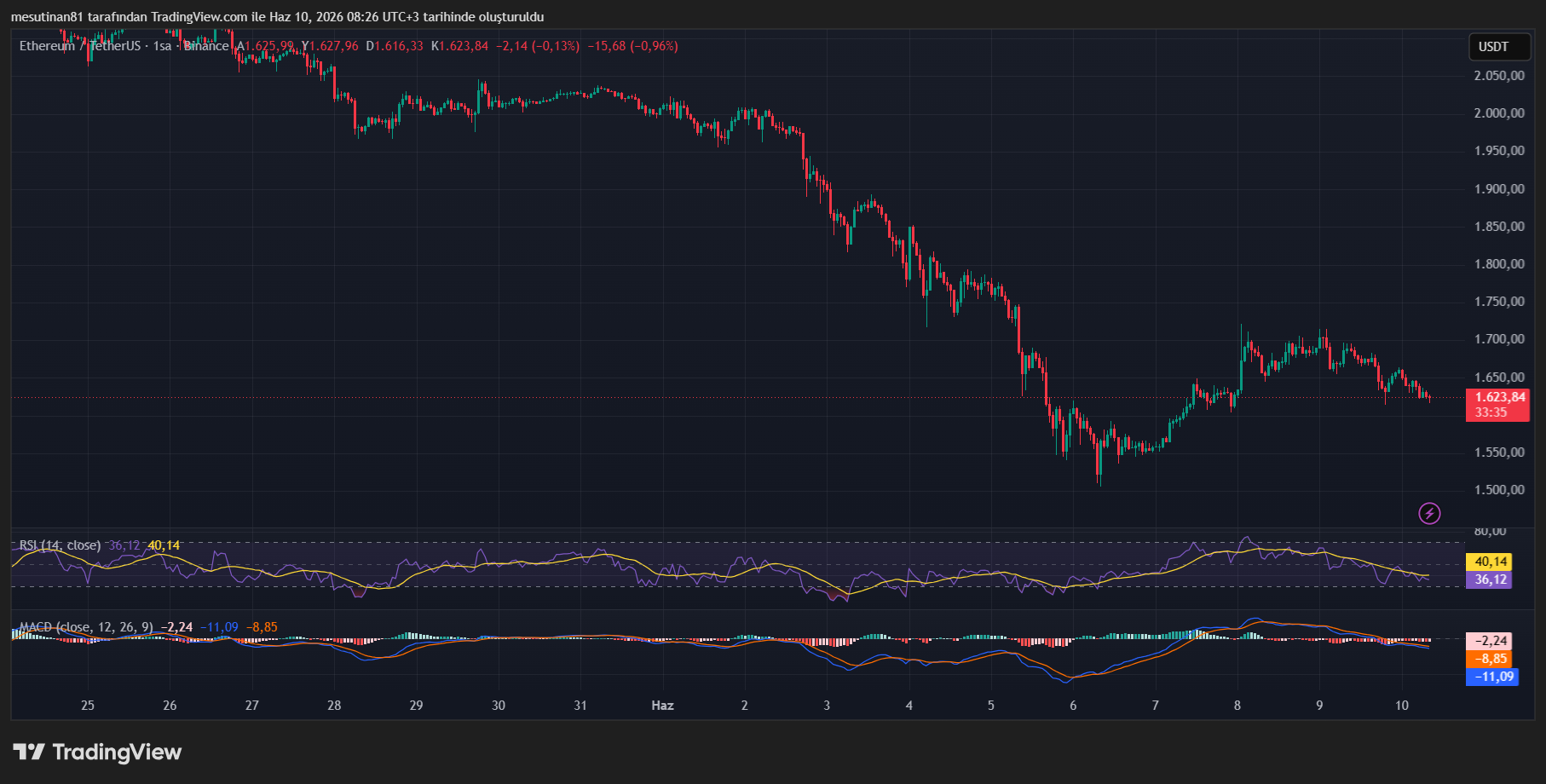
Task: Click the candle countdown timer 33:35
Action: point(1491,412)
